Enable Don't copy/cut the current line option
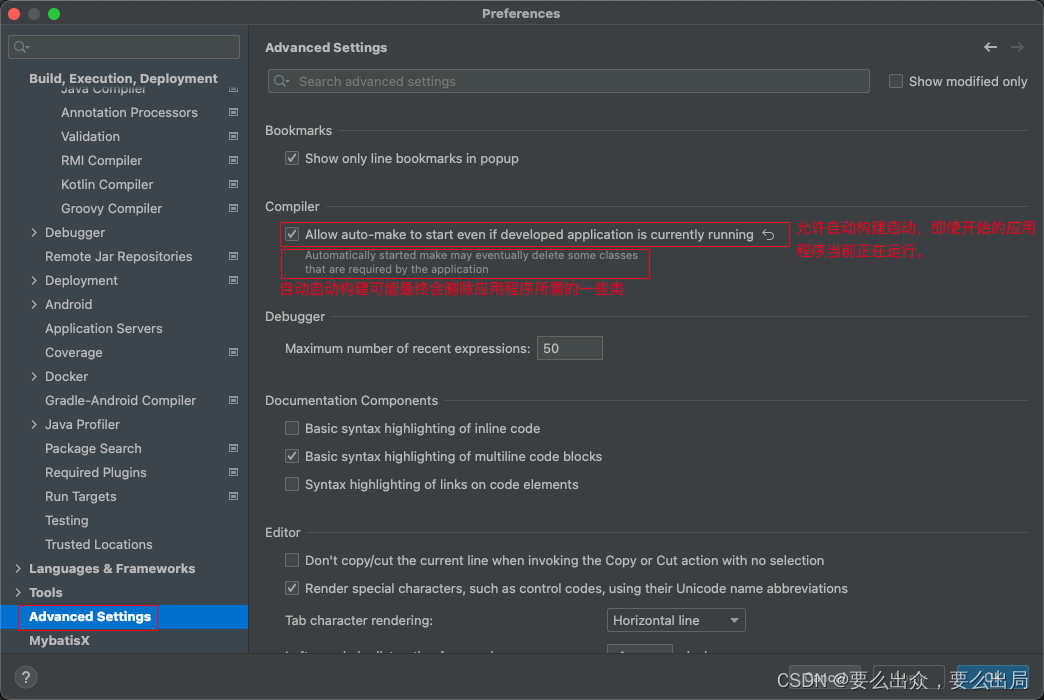Screen dimensions: 1044x700 tap(292, 560)
